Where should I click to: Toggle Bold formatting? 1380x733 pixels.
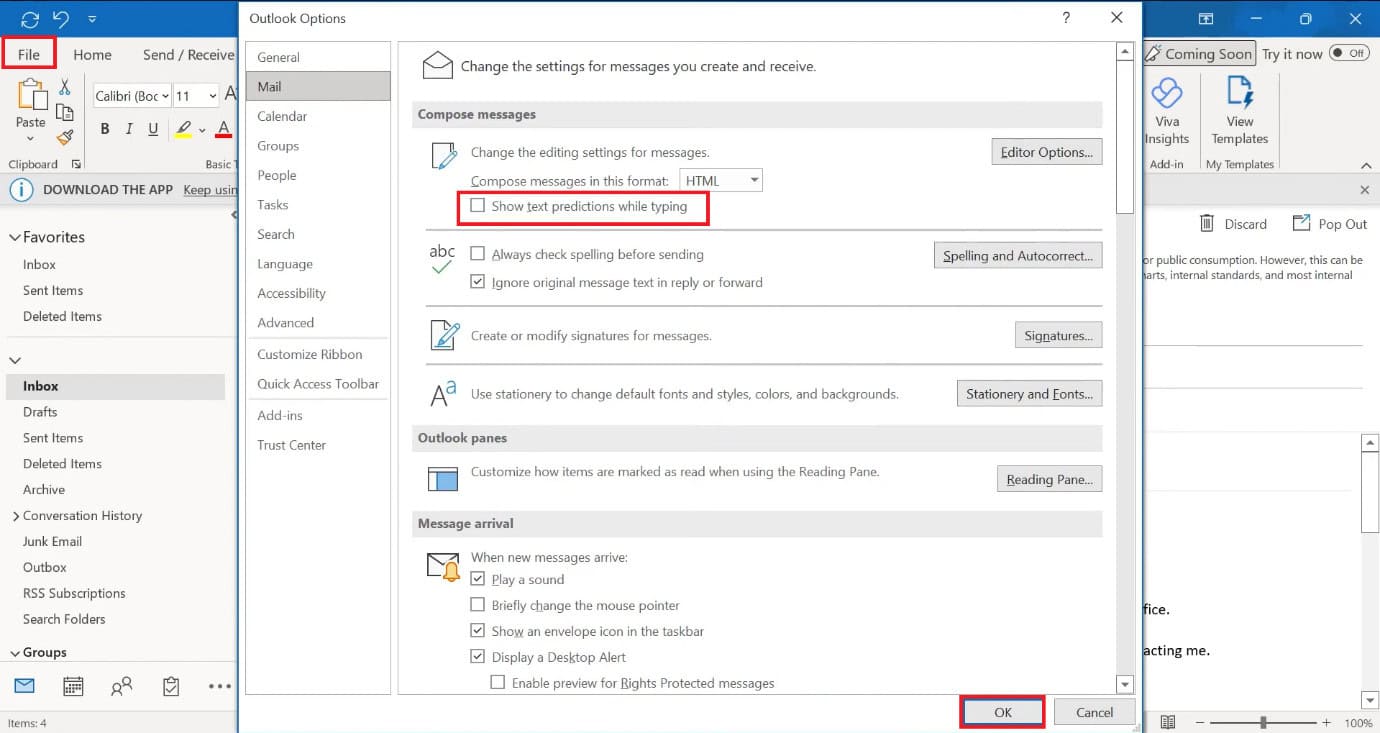pyautogui.click(x=105, y=129)
